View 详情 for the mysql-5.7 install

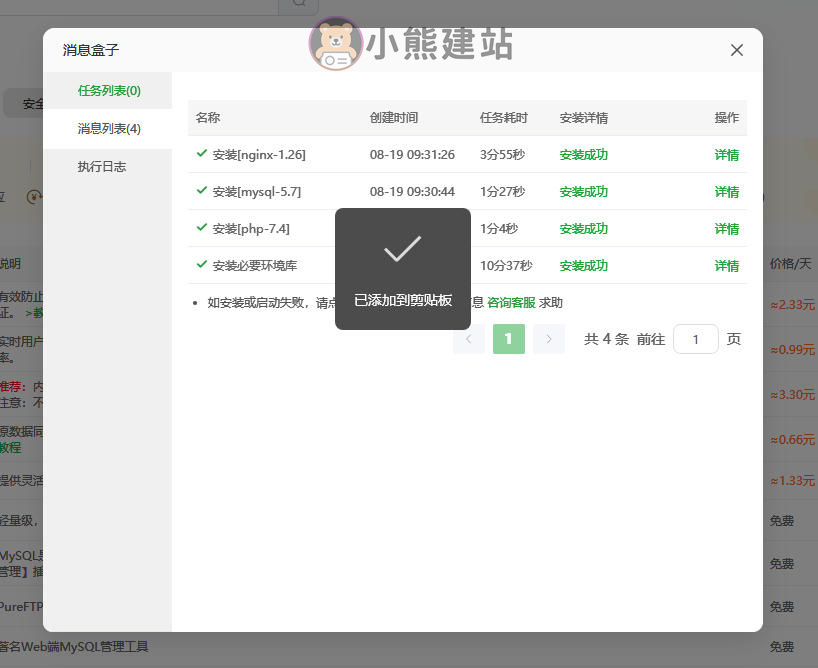727,192
